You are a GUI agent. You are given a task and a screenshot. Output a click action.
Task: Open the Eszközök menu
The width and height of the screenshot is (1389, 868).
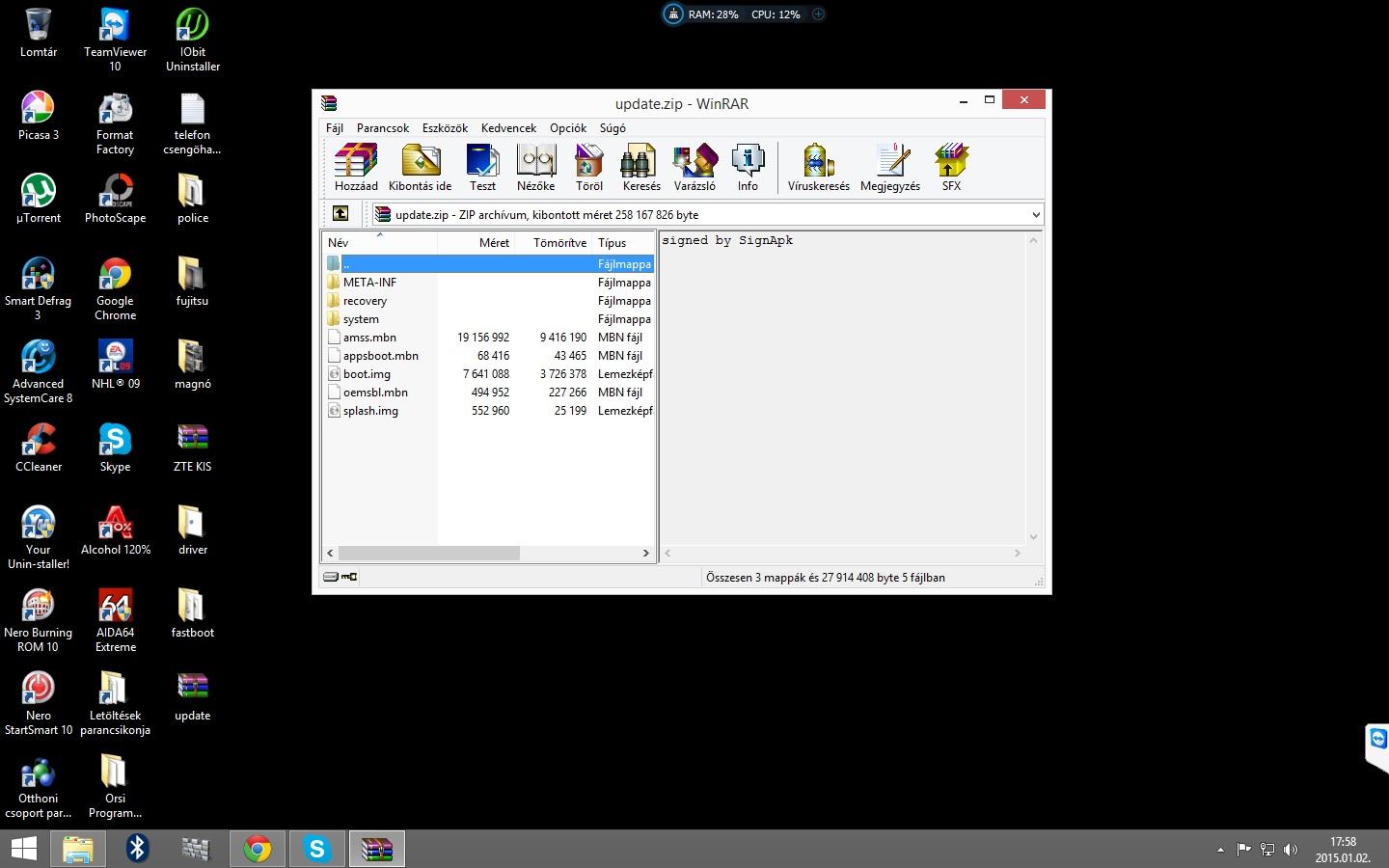(x=445, y=127)
